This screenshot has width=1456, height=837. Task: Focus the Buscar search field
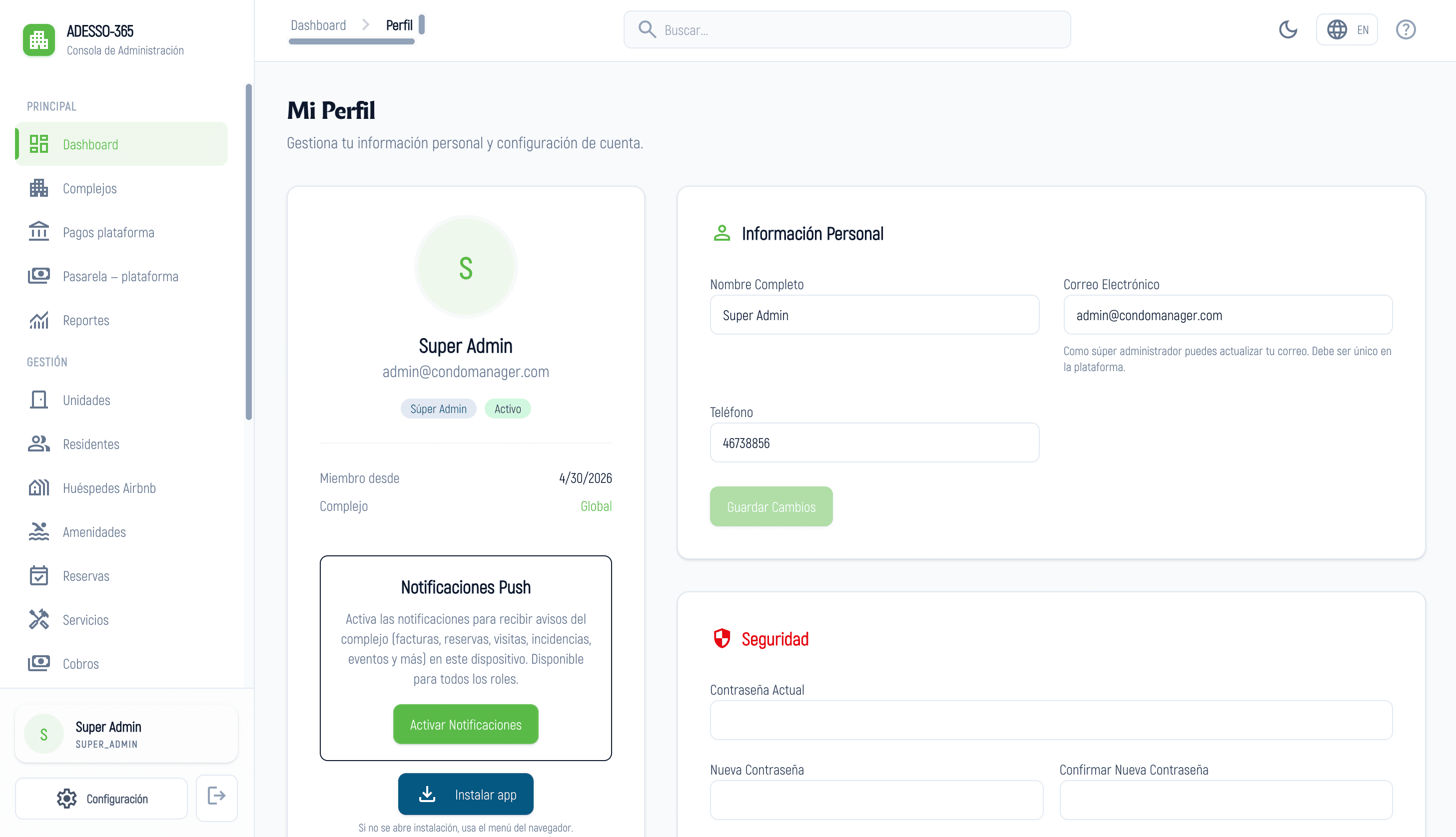pyautogui.click(x=846, y=29)
